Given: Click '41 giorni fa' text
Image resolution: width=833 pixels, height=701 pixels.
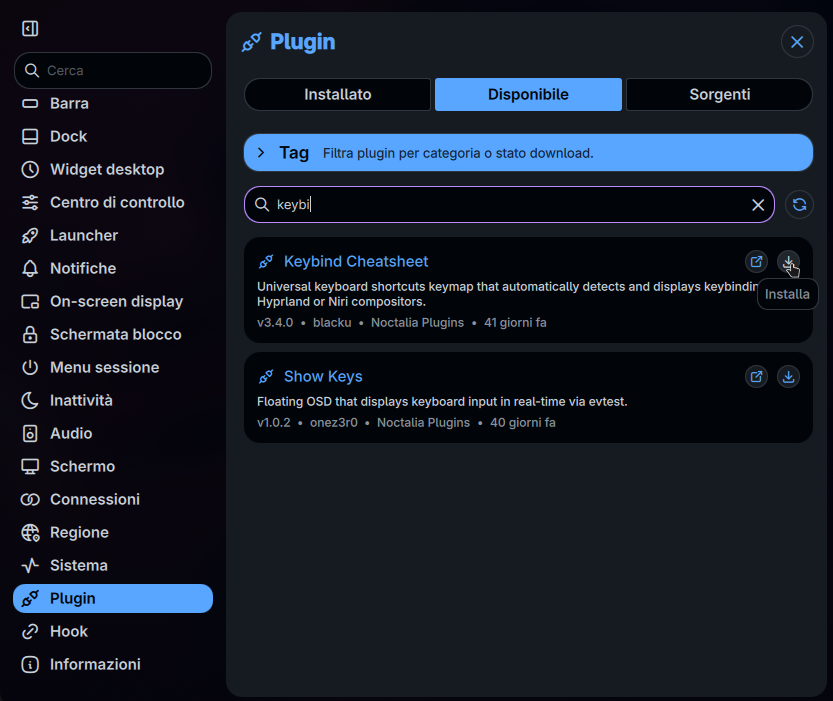Looking at the screenshot, I should click(x=515, y=323).
